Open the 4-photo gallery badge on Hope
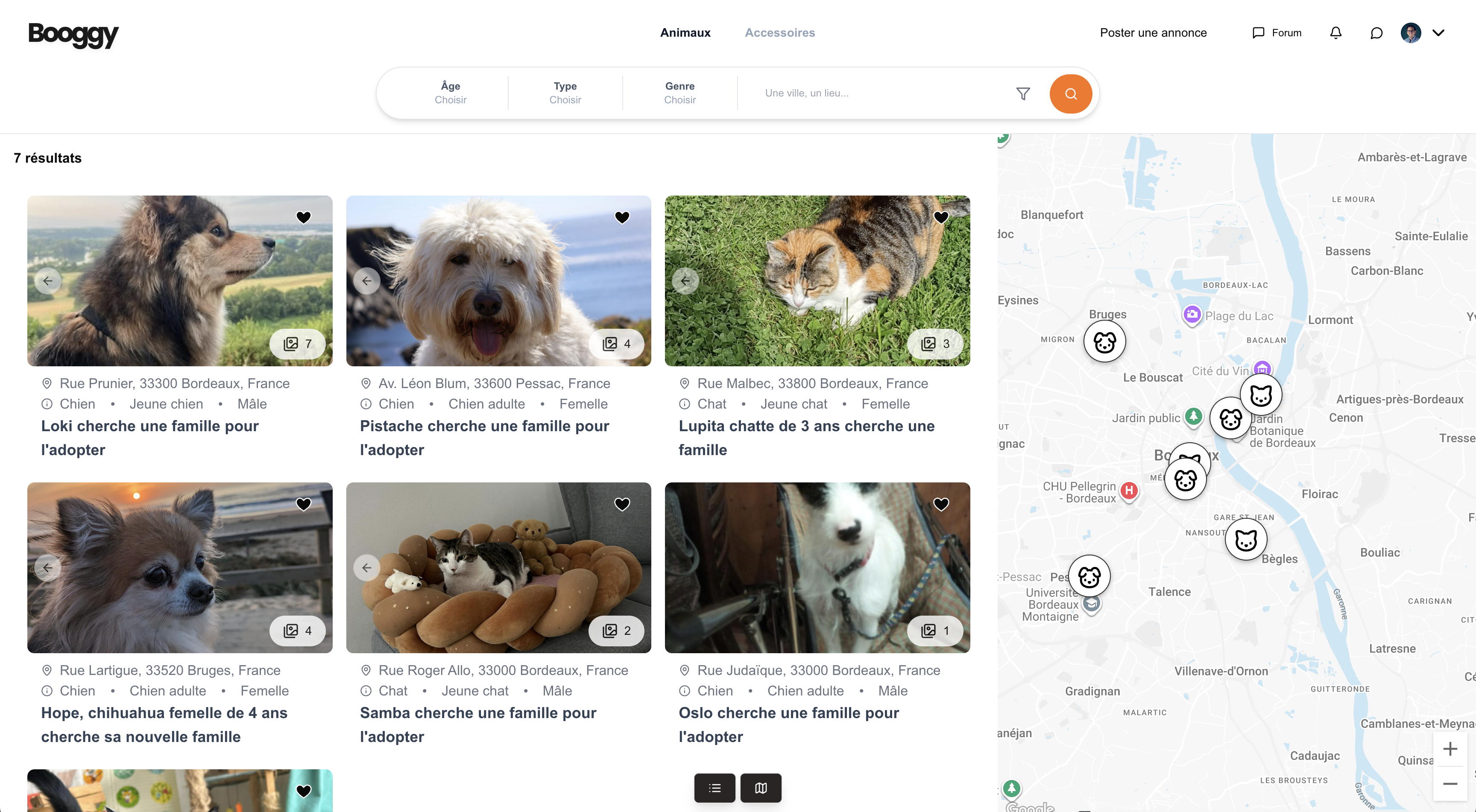The image size is (1476, 812). click(x=298, y=631)
